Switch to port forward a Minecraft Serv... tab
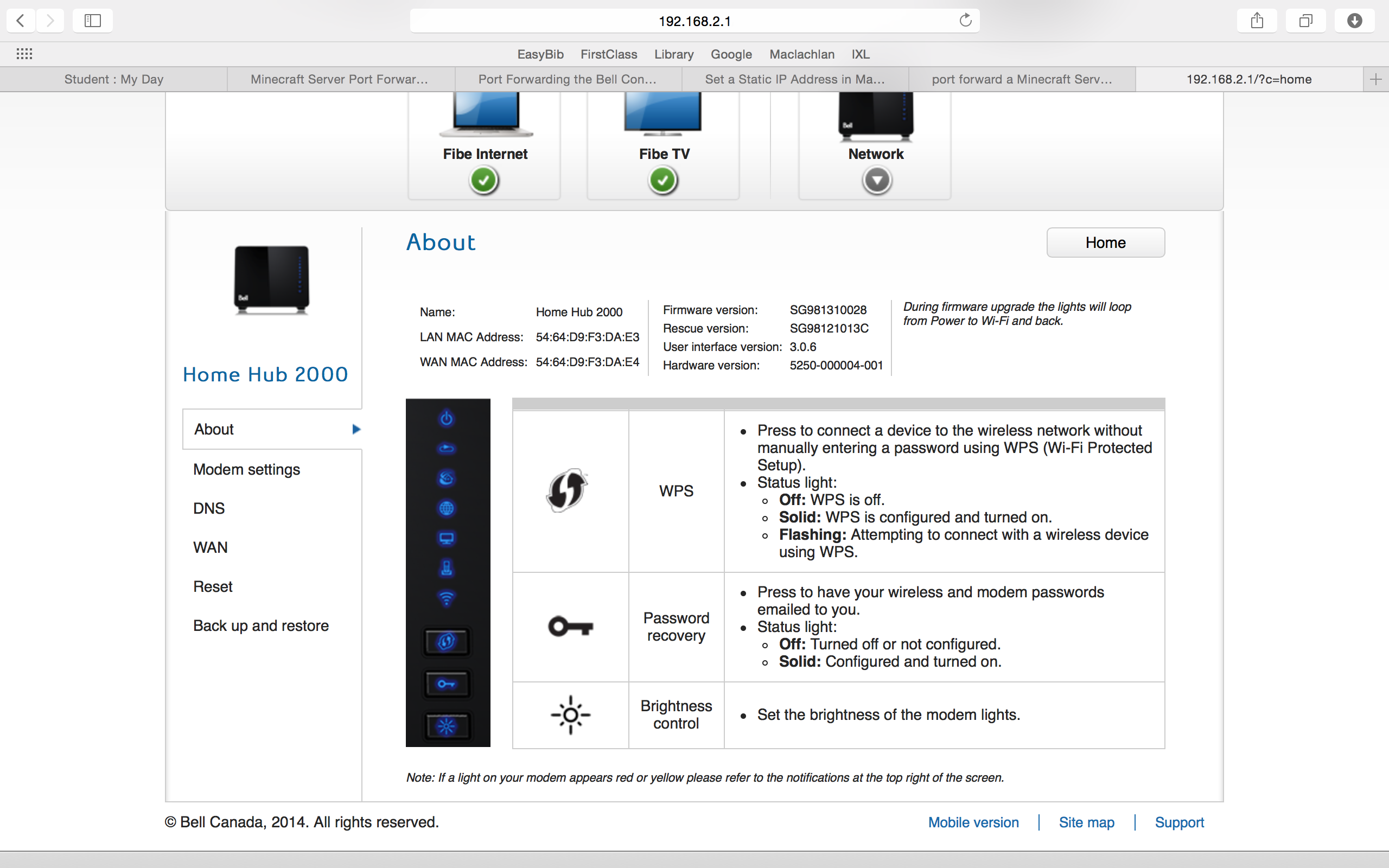This screenshot has height=868, width=1389. pos(1022,79)
